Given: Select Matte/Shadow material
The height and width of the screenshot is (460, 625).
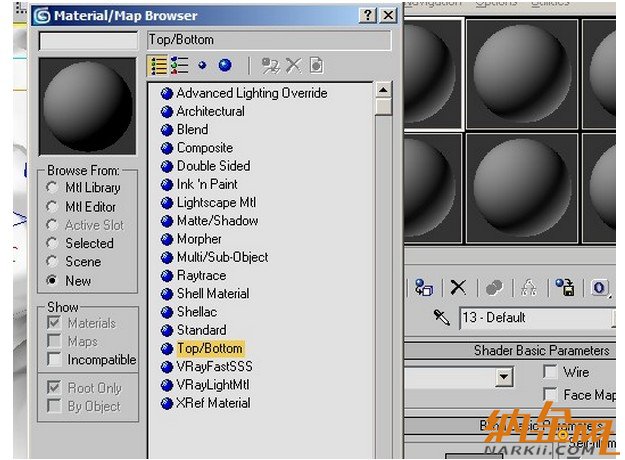Looking at the screenshot, I should coord(218,221).
